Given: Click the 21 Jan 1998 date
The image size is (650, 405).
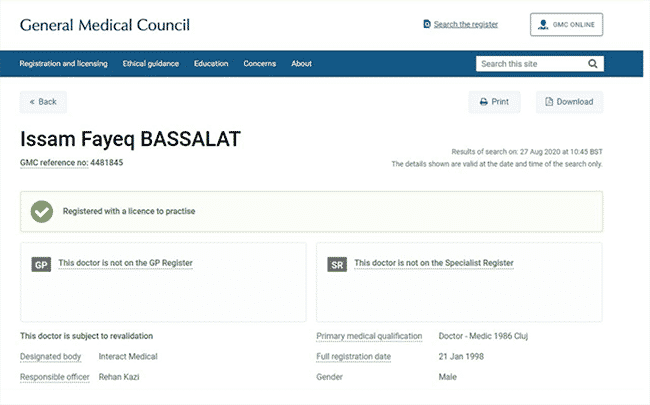Looking at the screenshot, I should point(461,356).
